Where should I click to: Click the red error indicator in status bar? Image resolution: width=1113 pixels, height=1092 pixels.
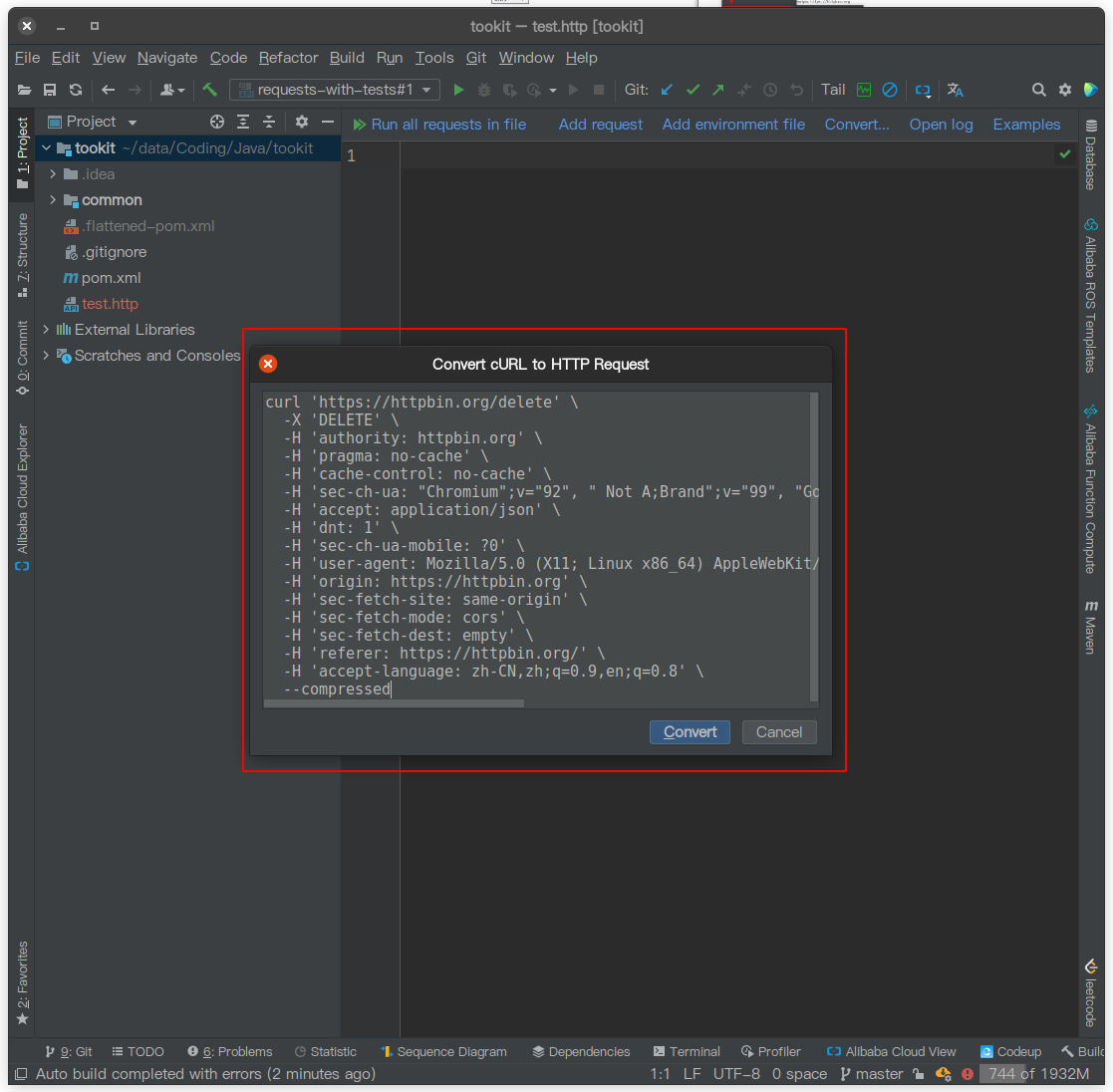pos(967,1073)
